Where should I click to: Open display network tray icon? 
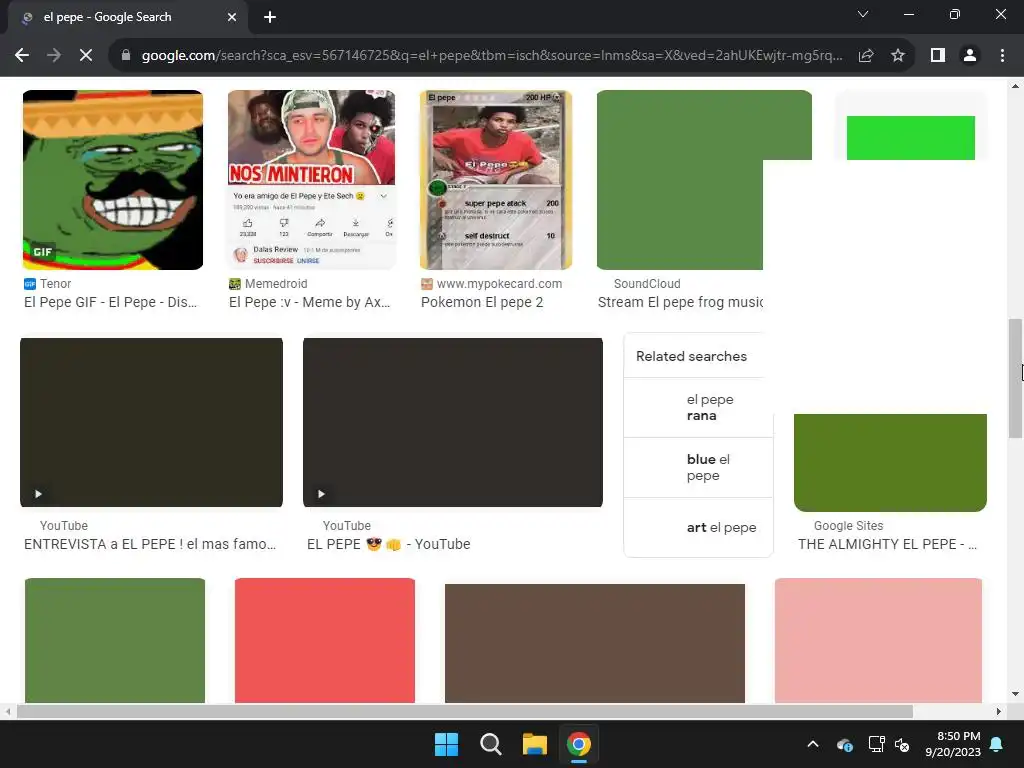pyautogui.click(x=876, y=744)
